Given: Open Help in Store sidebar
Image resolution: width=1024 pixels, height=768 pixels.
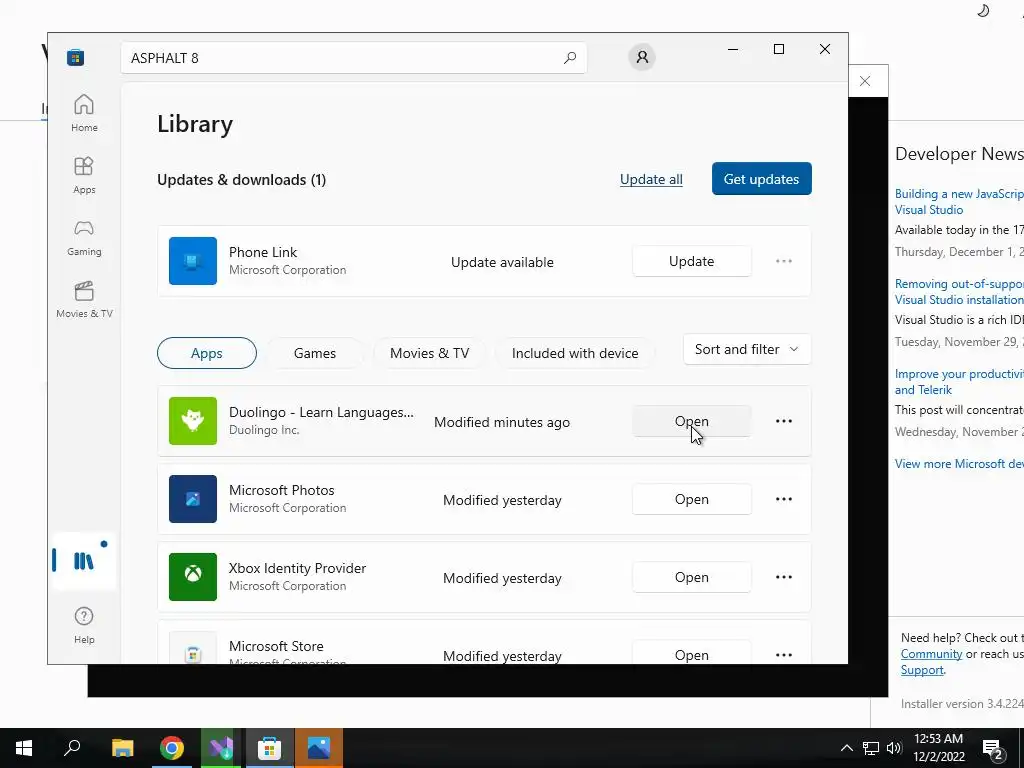Looking at the screenshot, I should 84,625.
